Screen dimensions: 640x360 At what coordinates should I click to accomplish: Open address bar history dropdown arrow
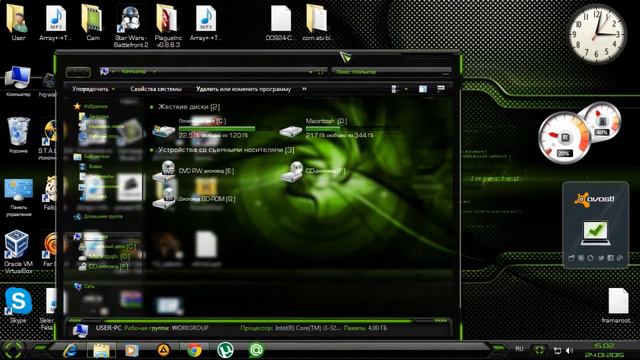tap(311, 72)
